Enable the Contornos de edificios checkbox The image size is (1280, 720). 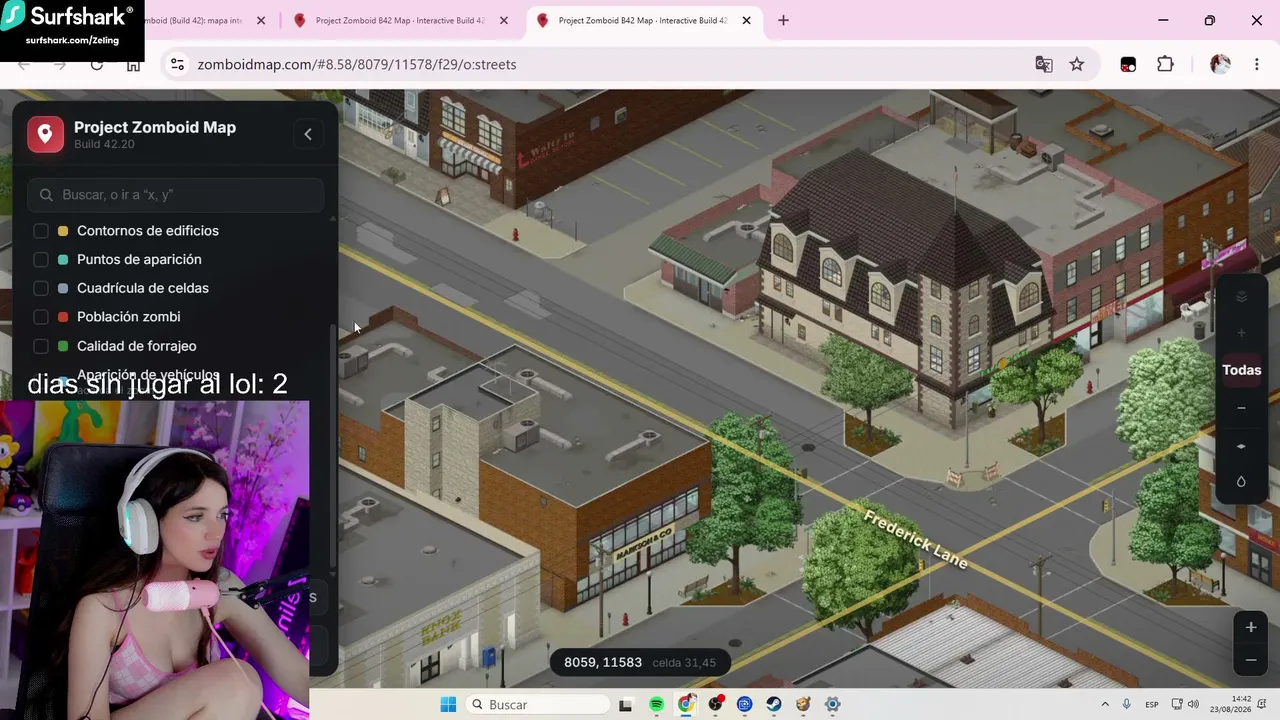[41, 231]
